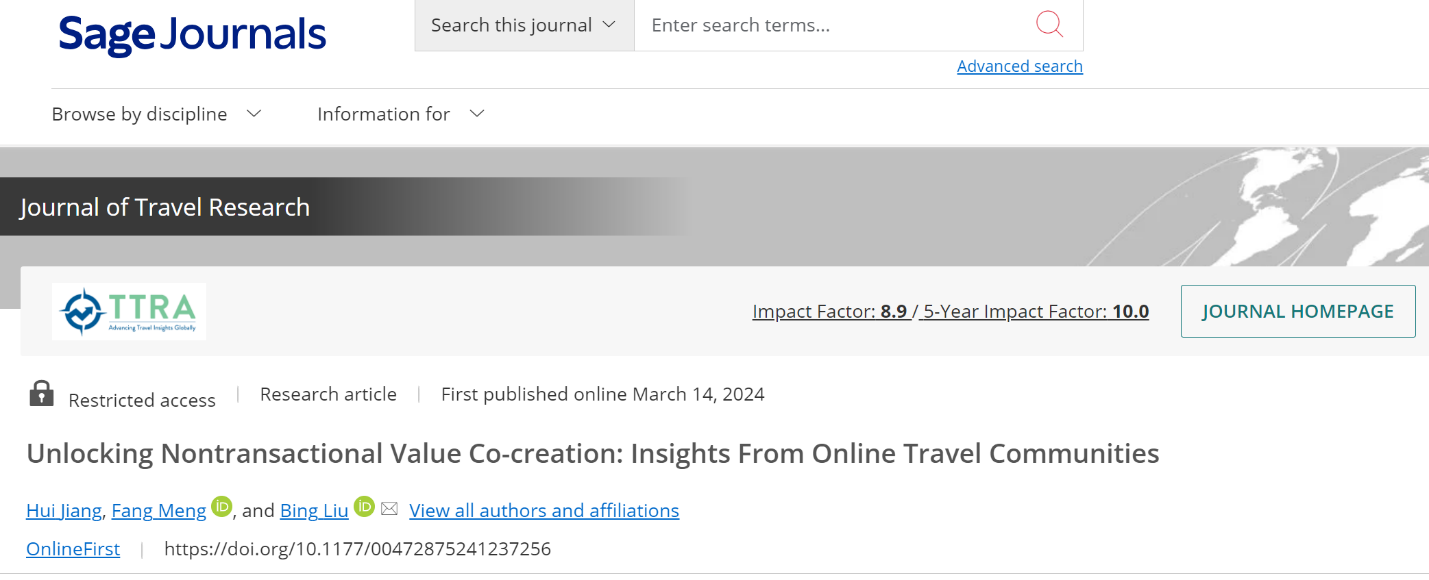Open the OnlineFirst link
The height and width of the screenshot is (580, 1429).
click(x=73, y=549)
